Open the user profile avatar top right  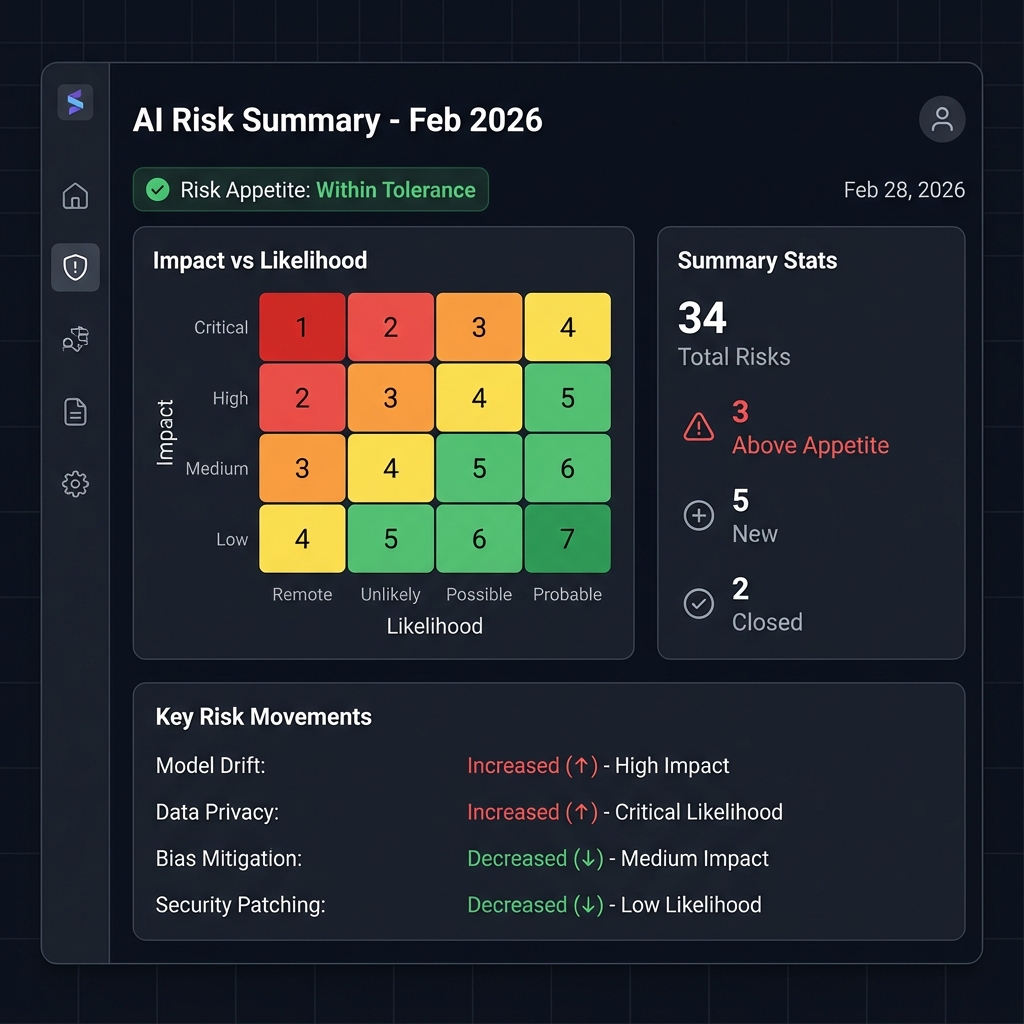941,119
